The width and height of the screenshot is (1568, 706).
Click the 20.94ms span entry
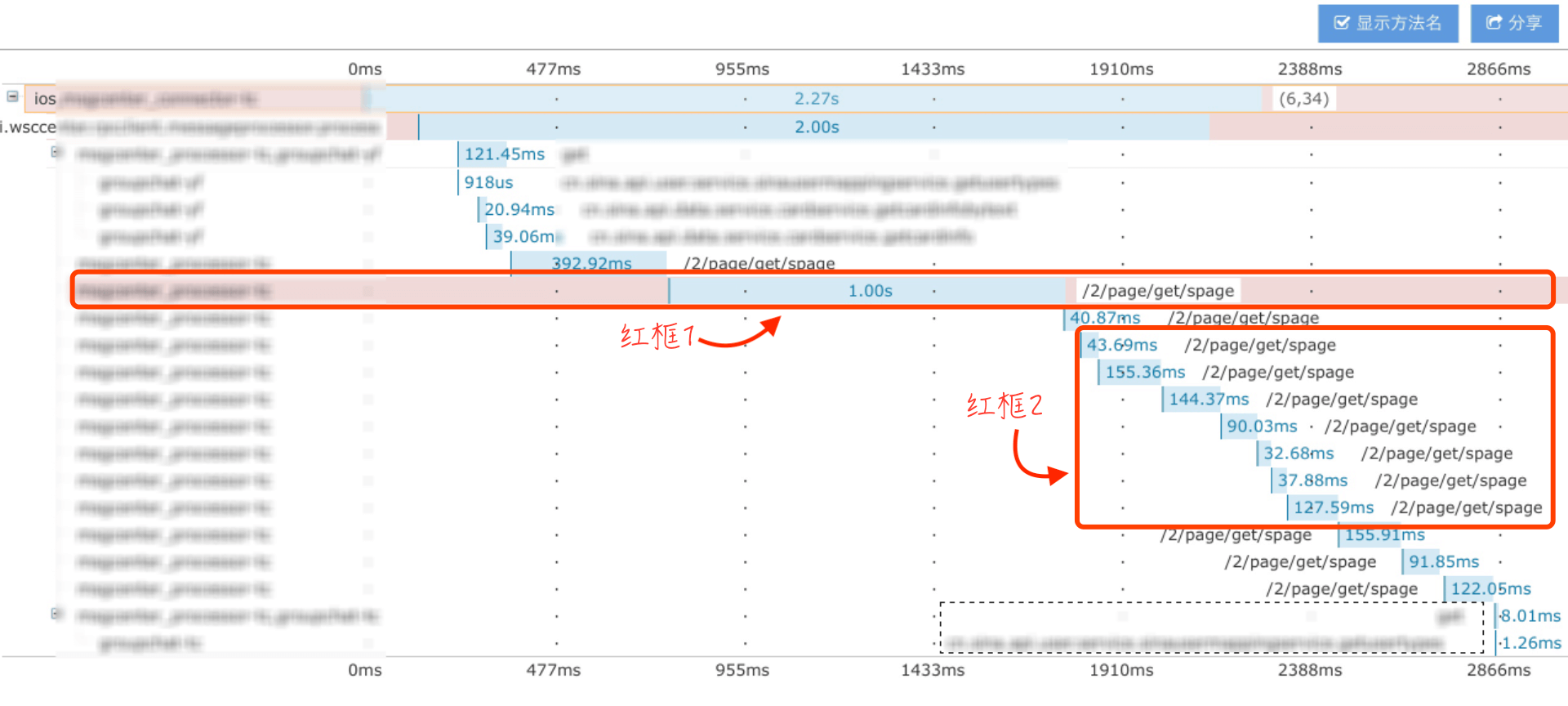[x=517, y=209]
